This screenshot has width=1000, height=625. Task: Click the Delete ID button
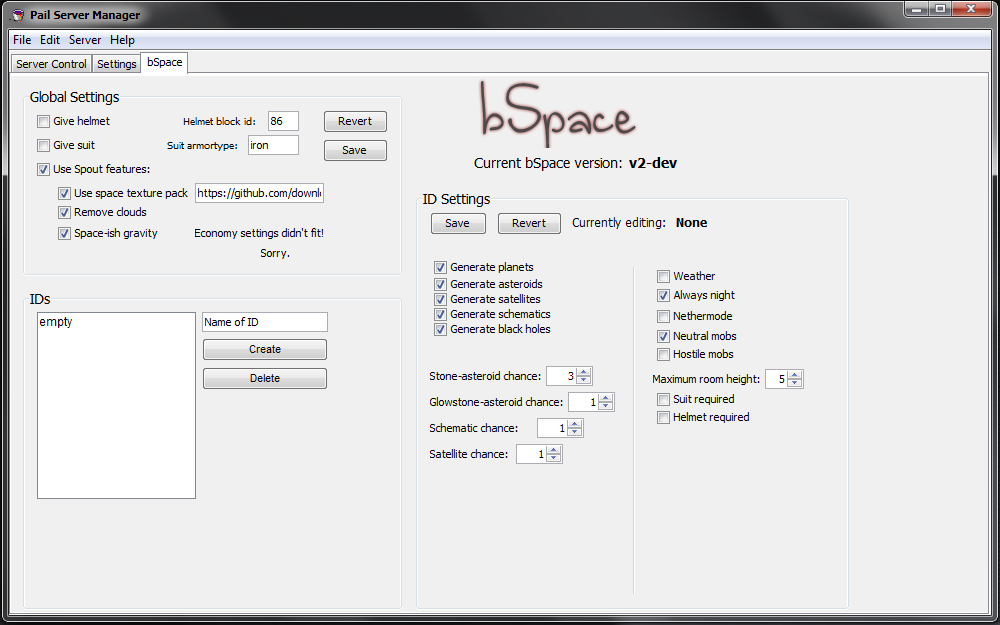point(265,378)
